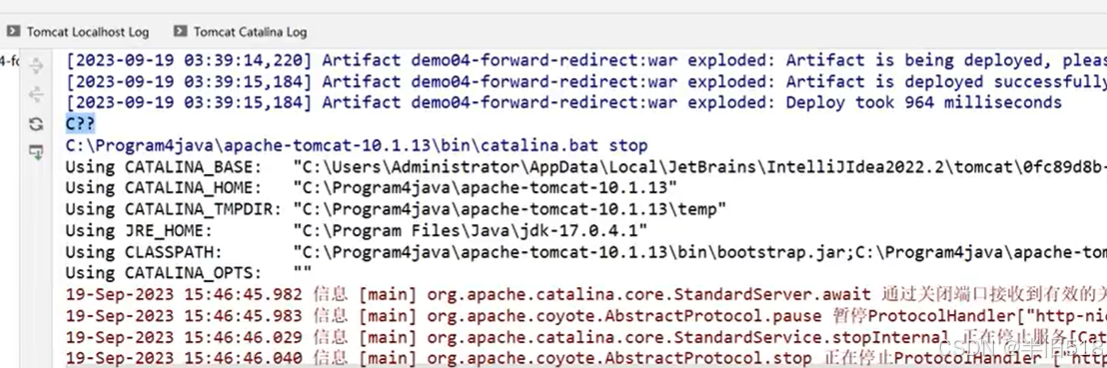Image resolution: width=1107 pixels, height=368 pixels.
Task: Open the Tomcat Catalina Log tab
Action: click(x=241, y=32)
